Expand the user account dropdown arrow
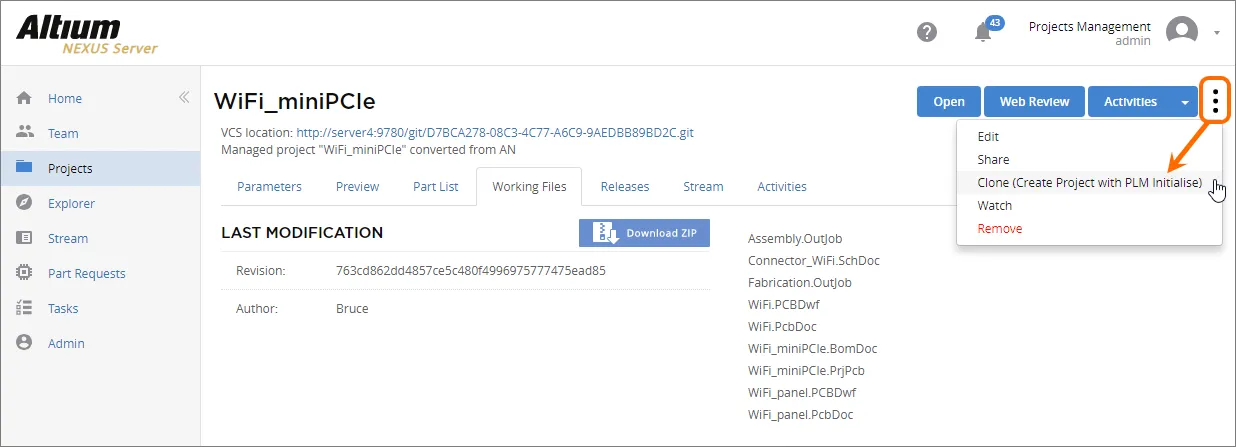Image resolution: width=1236 pixels, height=447 pixels. pos(1217,33)
